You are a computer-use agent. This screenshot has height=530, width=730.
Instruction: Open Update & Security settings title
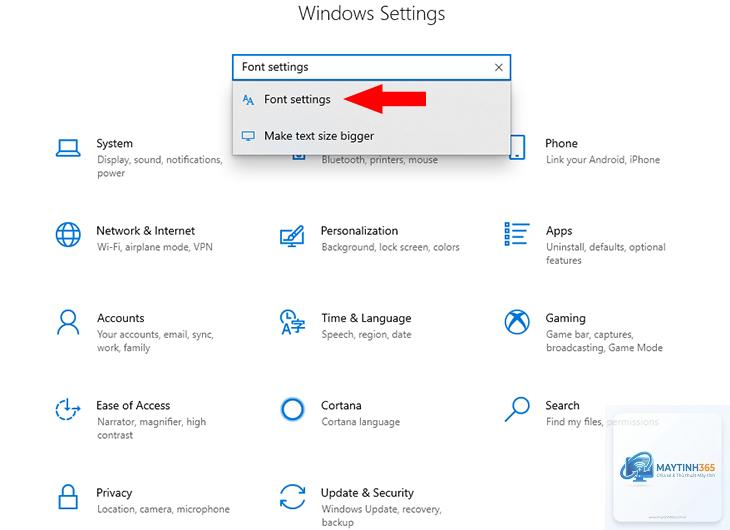pos(367,493)
